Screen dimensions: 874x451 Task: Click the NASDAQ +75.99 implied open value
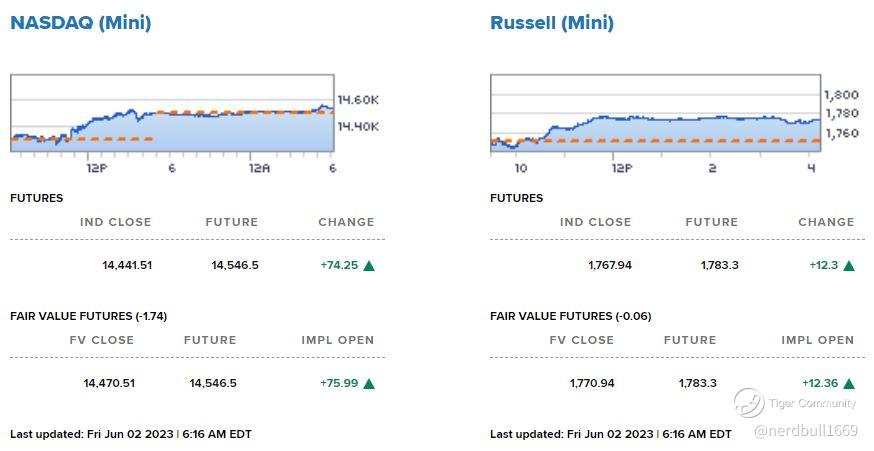point(339,384)
